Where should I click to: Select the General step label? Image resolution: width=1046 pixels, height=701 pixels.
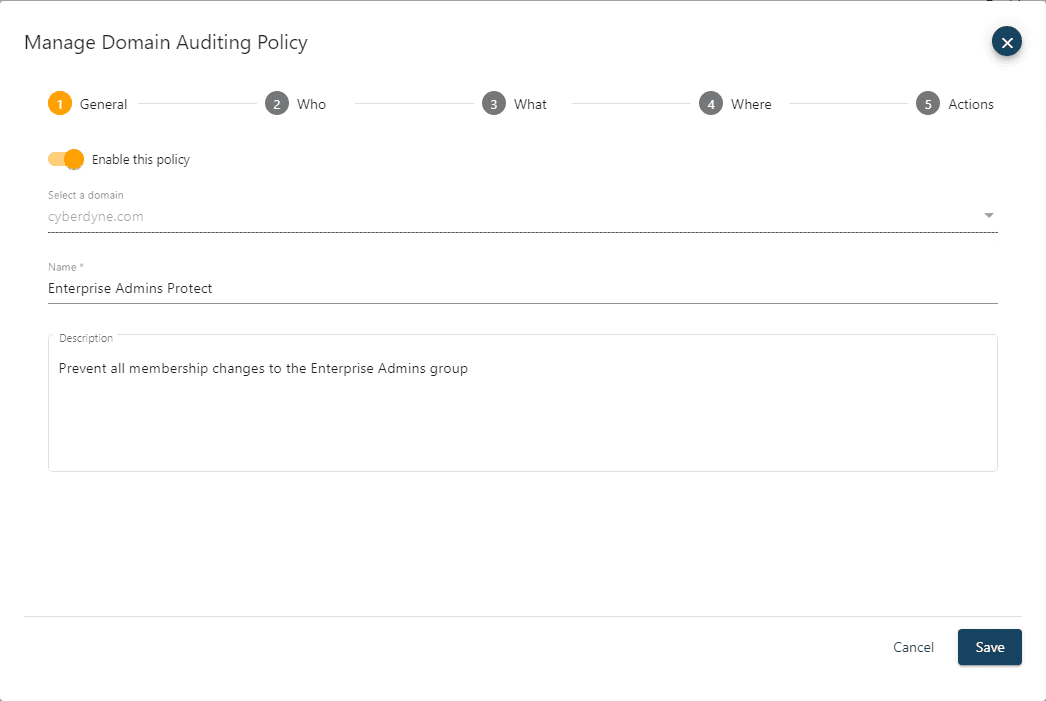point(104,104)
